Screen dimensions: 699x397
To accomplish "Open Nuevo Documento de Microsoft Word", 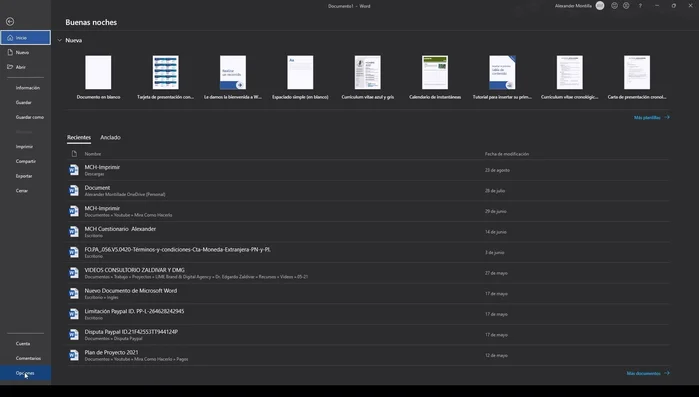I will [x=368, y=293].
